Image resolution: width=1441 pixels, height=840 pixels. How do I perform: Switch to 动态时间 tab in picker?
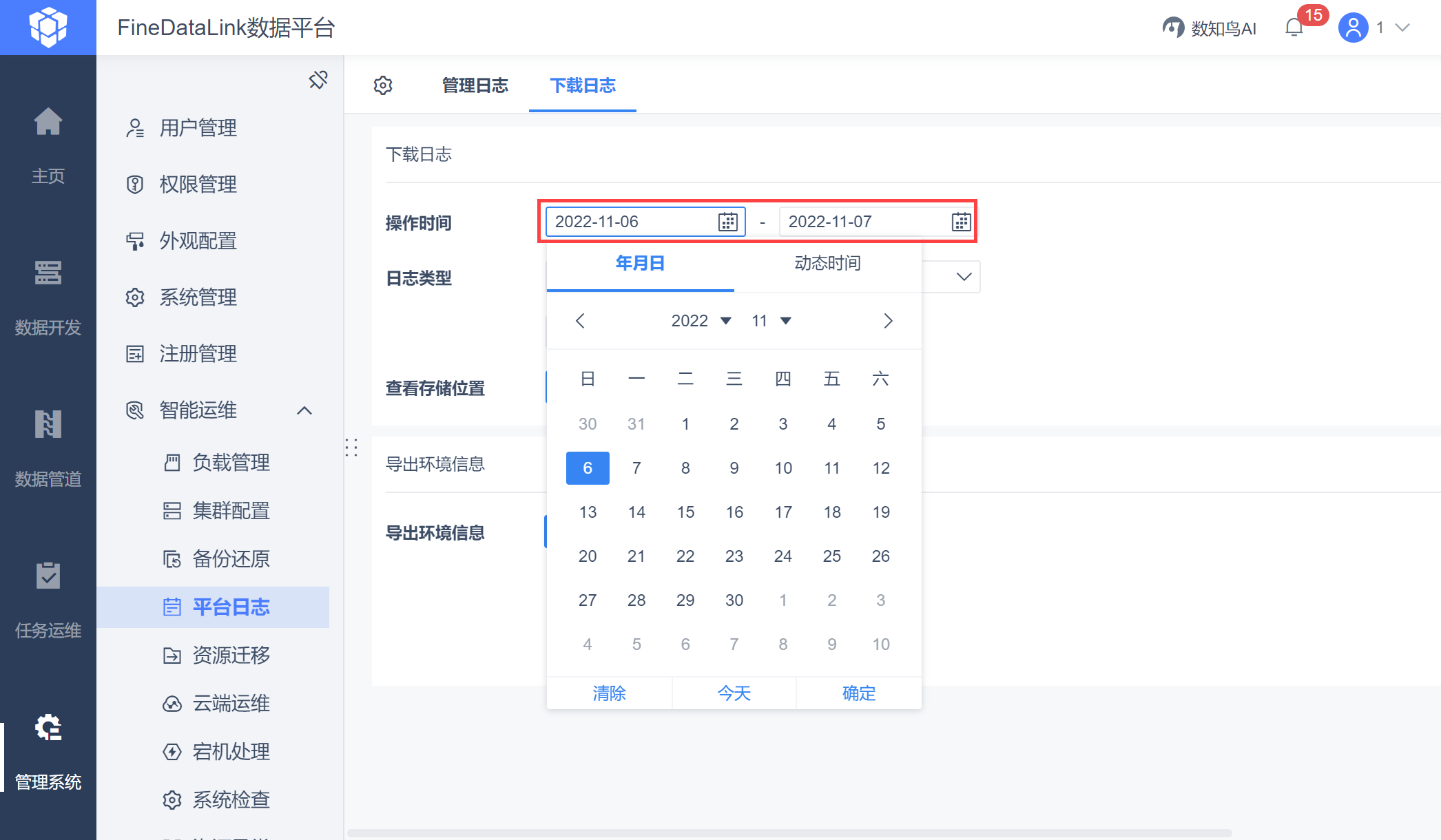tap(827, 263)
